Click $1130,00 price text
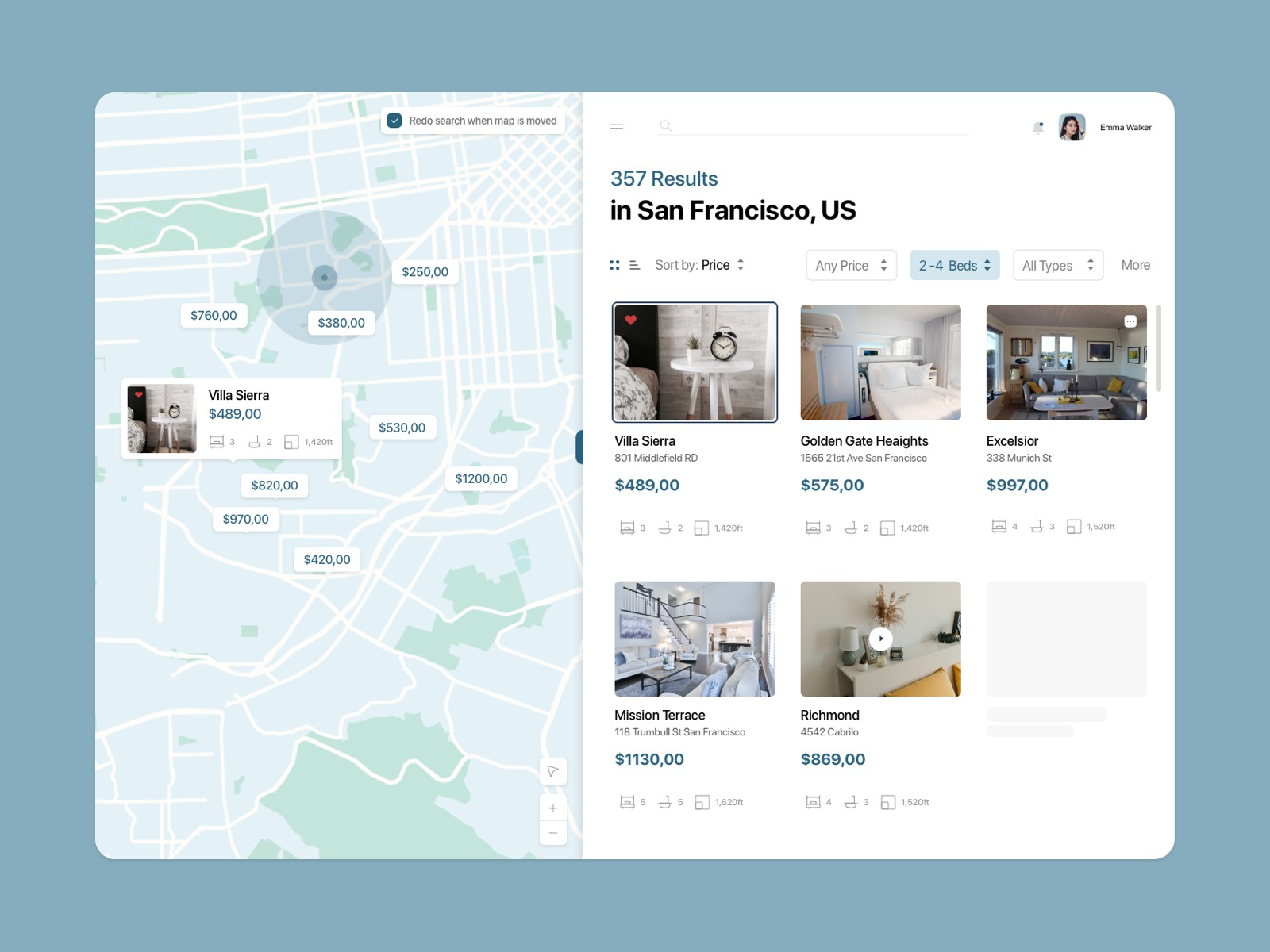 pyautogui.click(x=648, y=759)
